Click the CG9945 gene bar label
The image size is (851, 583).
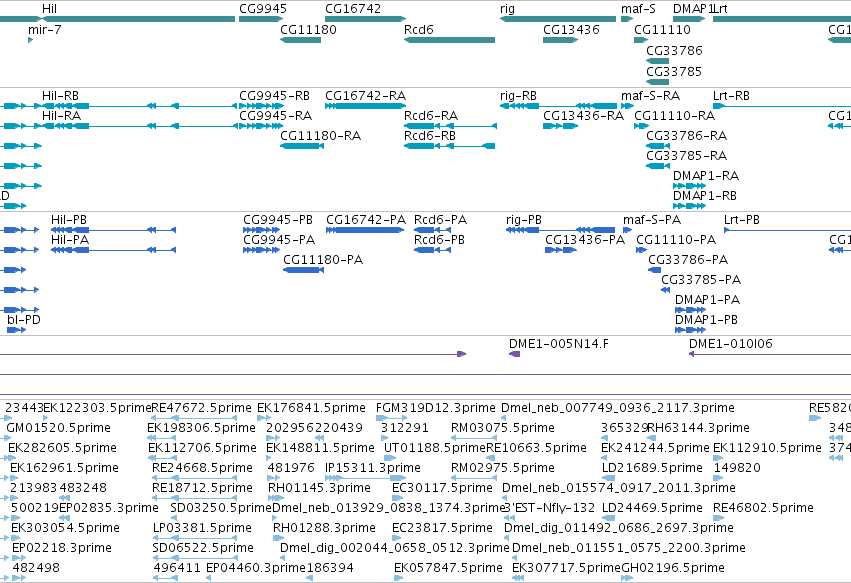(263, 9)
